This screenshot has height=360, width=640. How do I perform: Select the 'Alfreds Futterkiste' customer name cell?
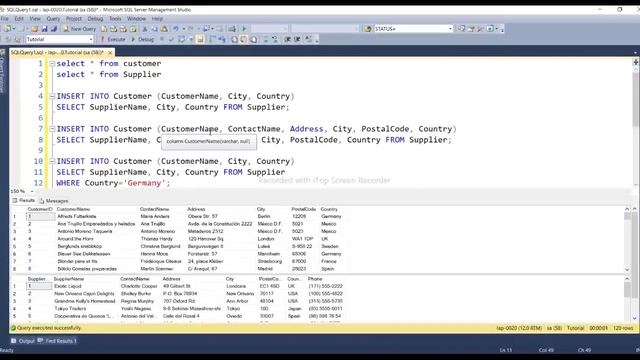[76, 216]
